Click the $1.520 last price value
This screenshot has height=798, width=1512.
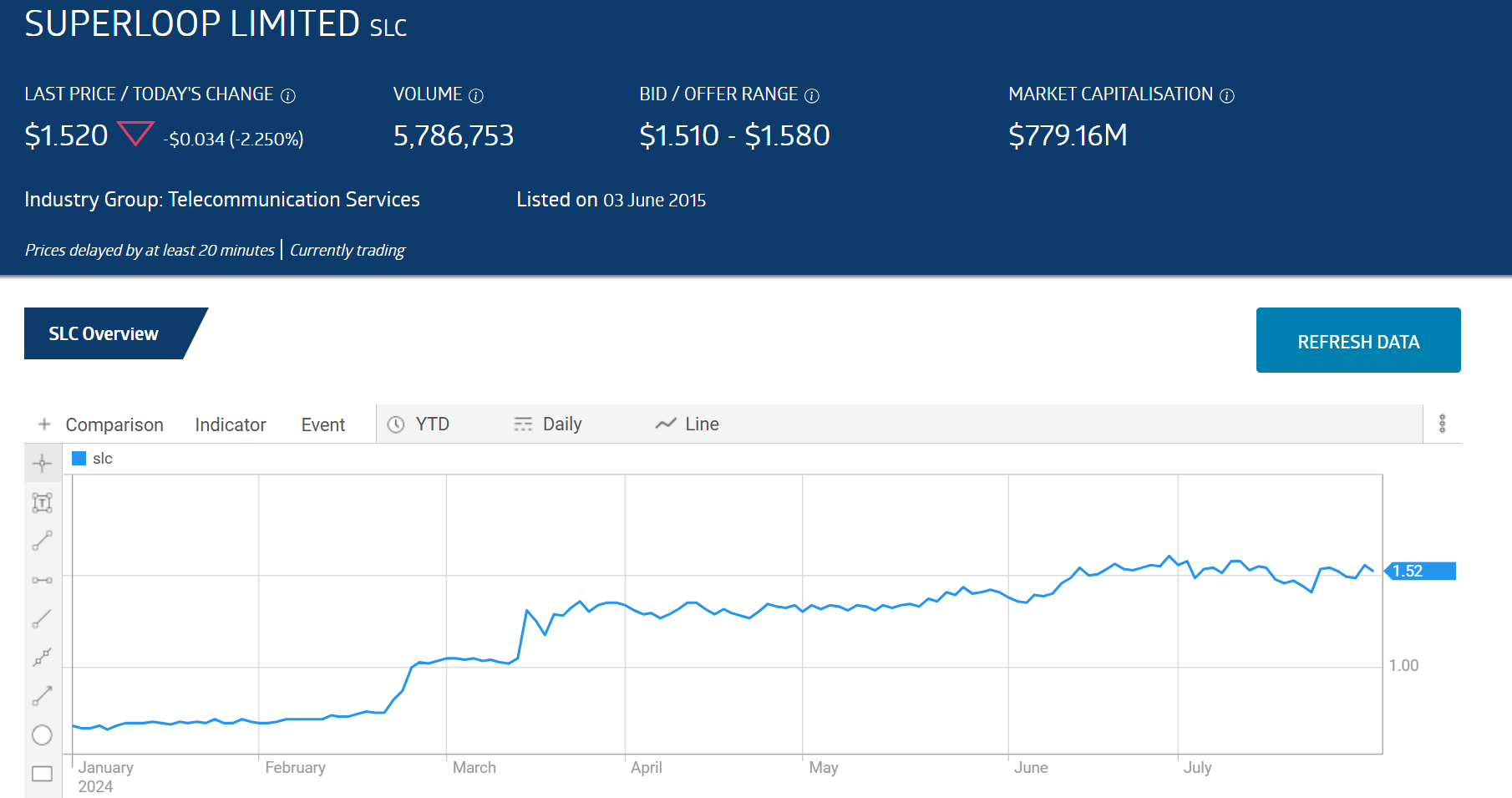66,135
